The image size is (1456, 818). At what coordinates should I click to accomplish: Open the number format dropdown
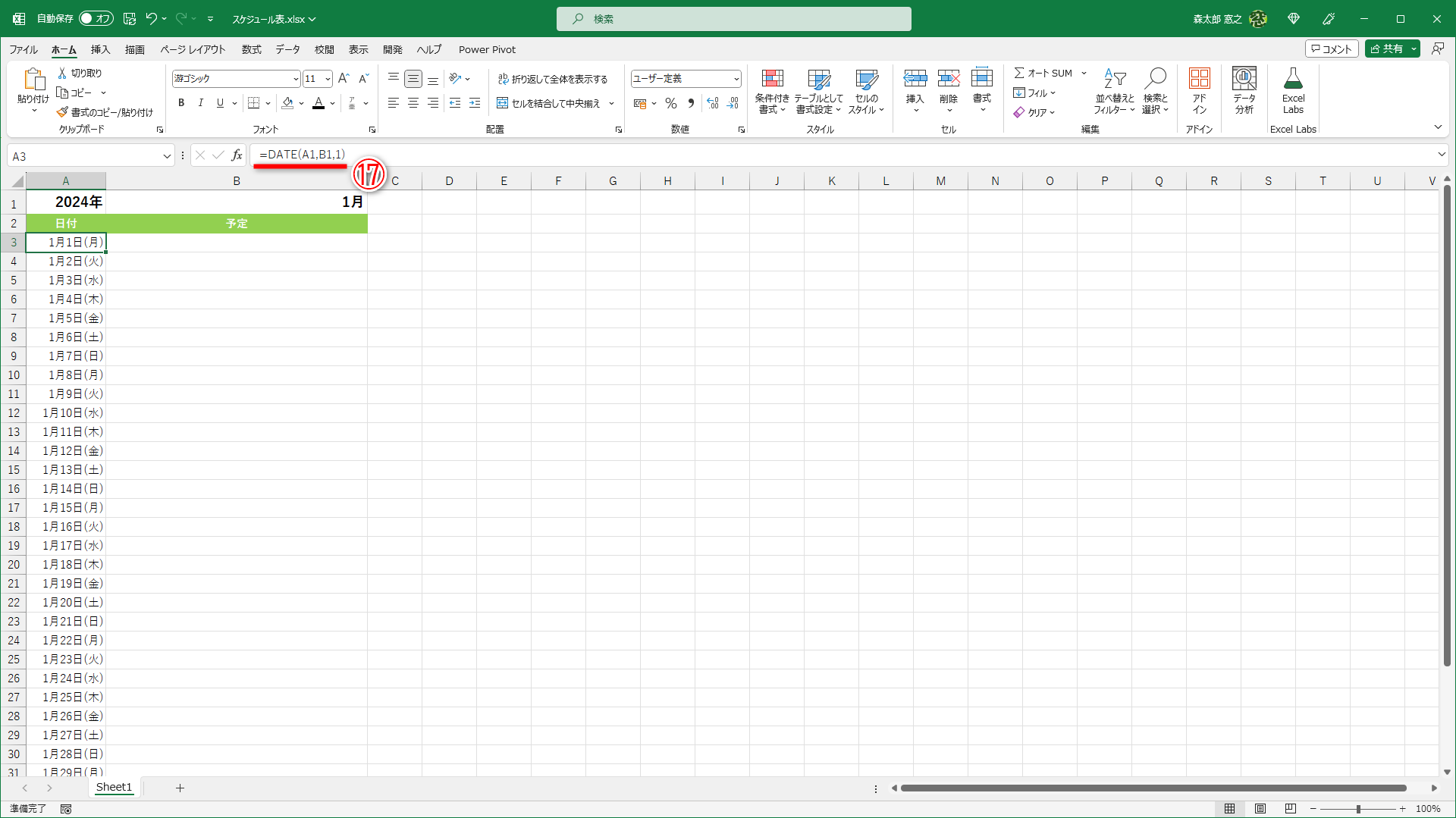[x=736, y=79]
